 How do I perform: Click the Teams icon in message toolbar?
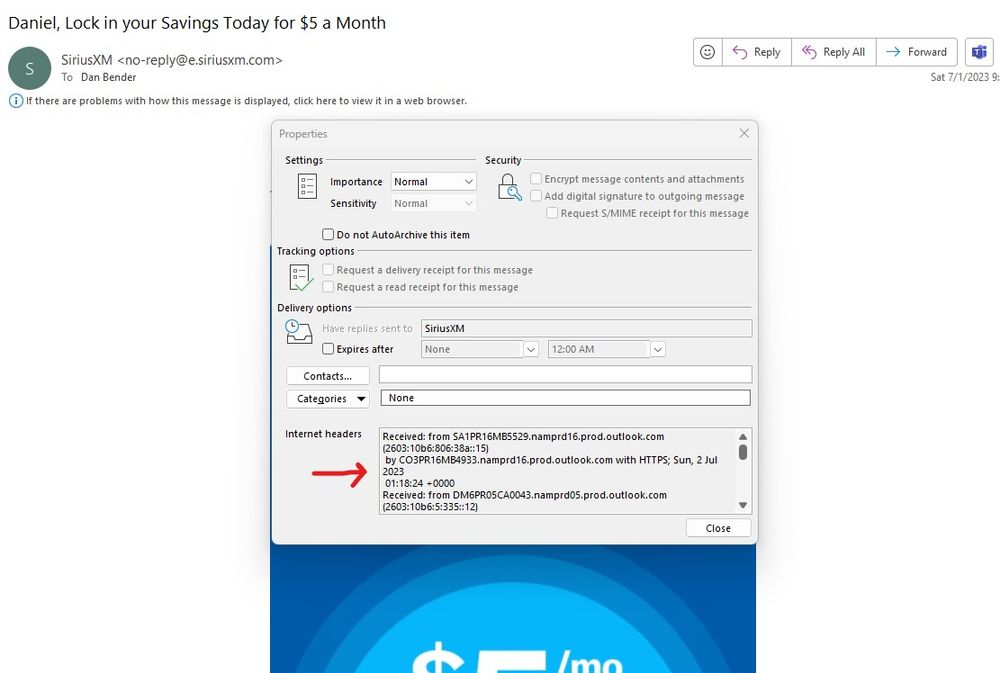(976, 52)
